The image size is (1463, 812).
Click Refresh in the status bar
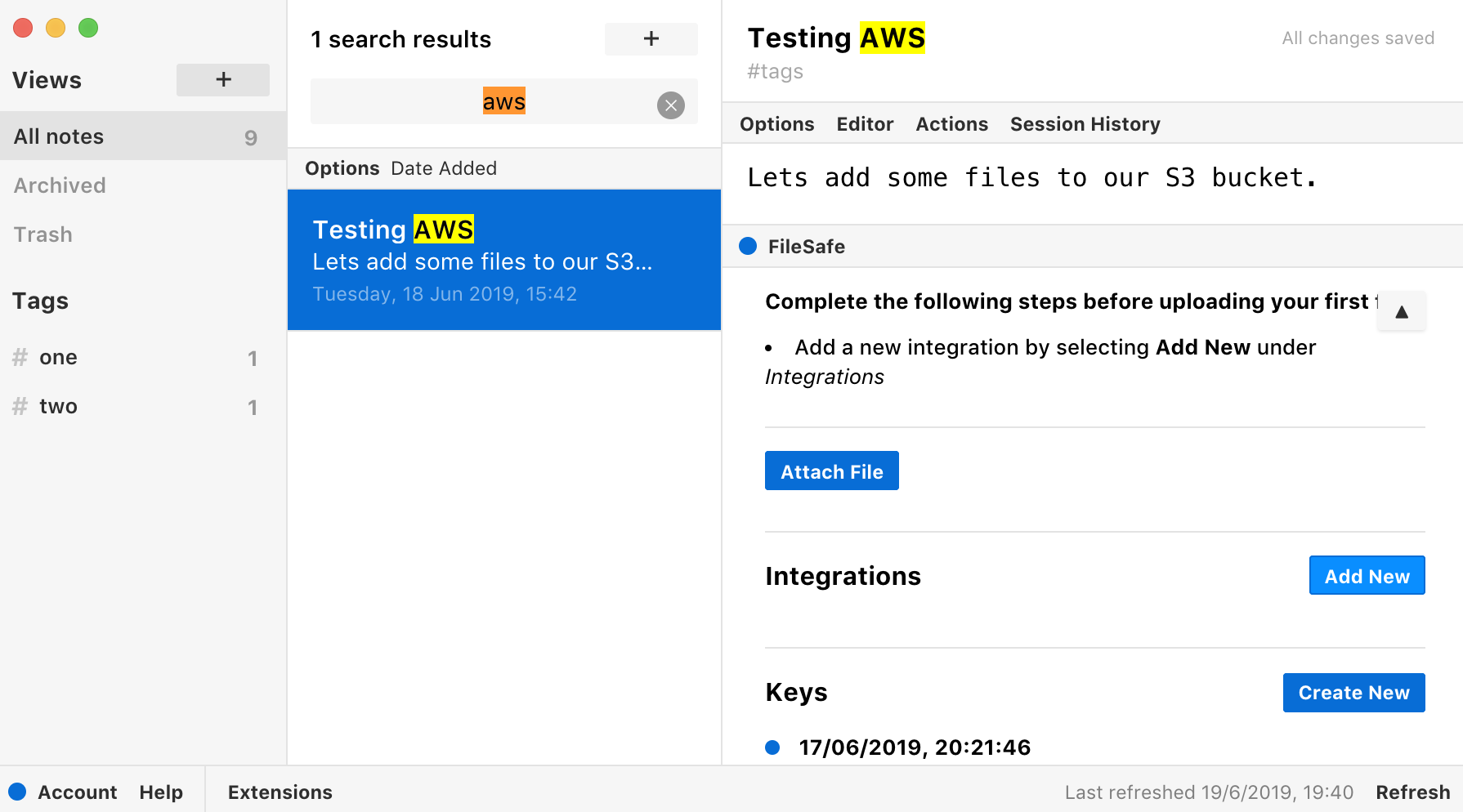point(1412,792)
